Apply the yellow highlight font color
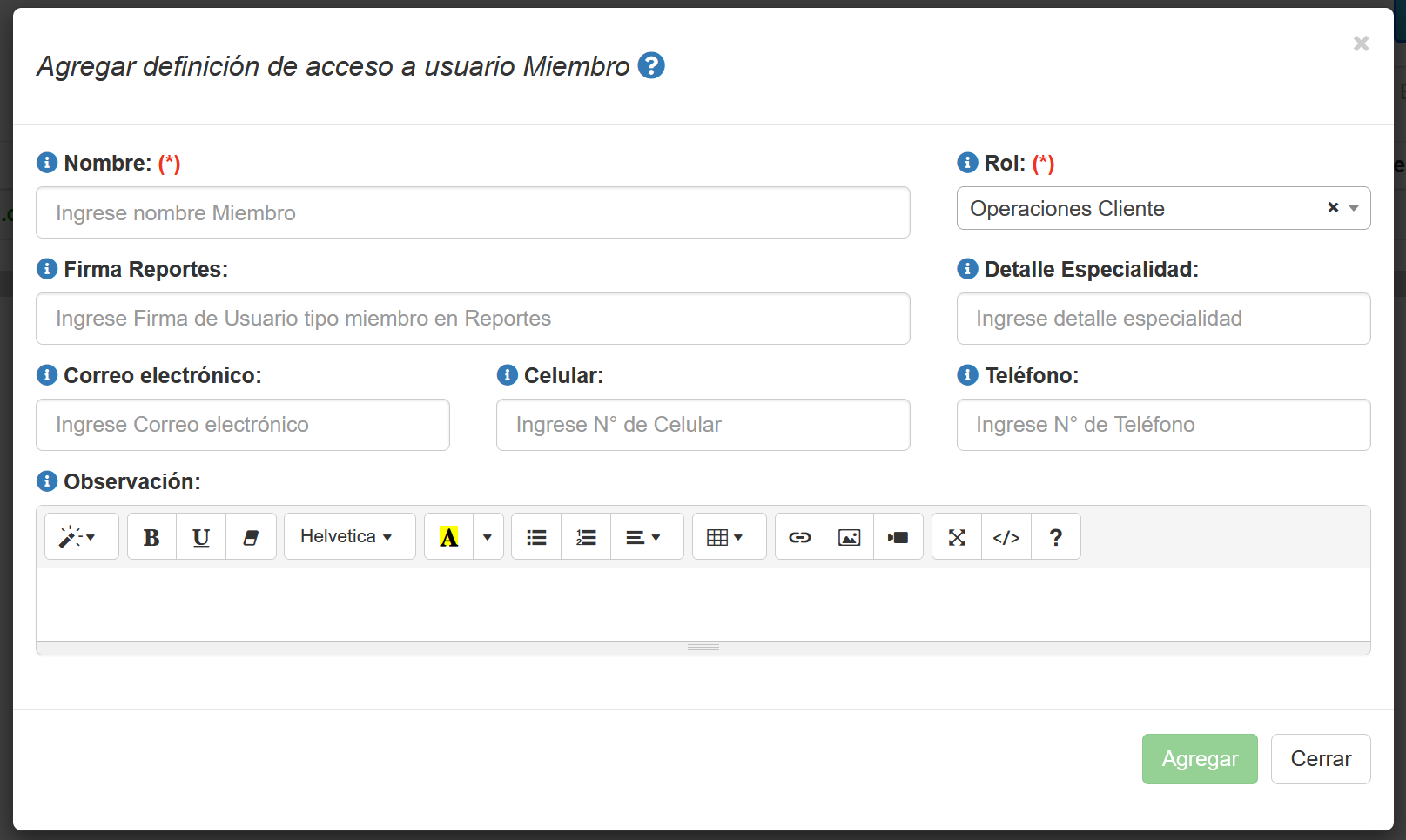This screenshot has height=840, width=1406. pyautogui.click(x=449, y=537)
